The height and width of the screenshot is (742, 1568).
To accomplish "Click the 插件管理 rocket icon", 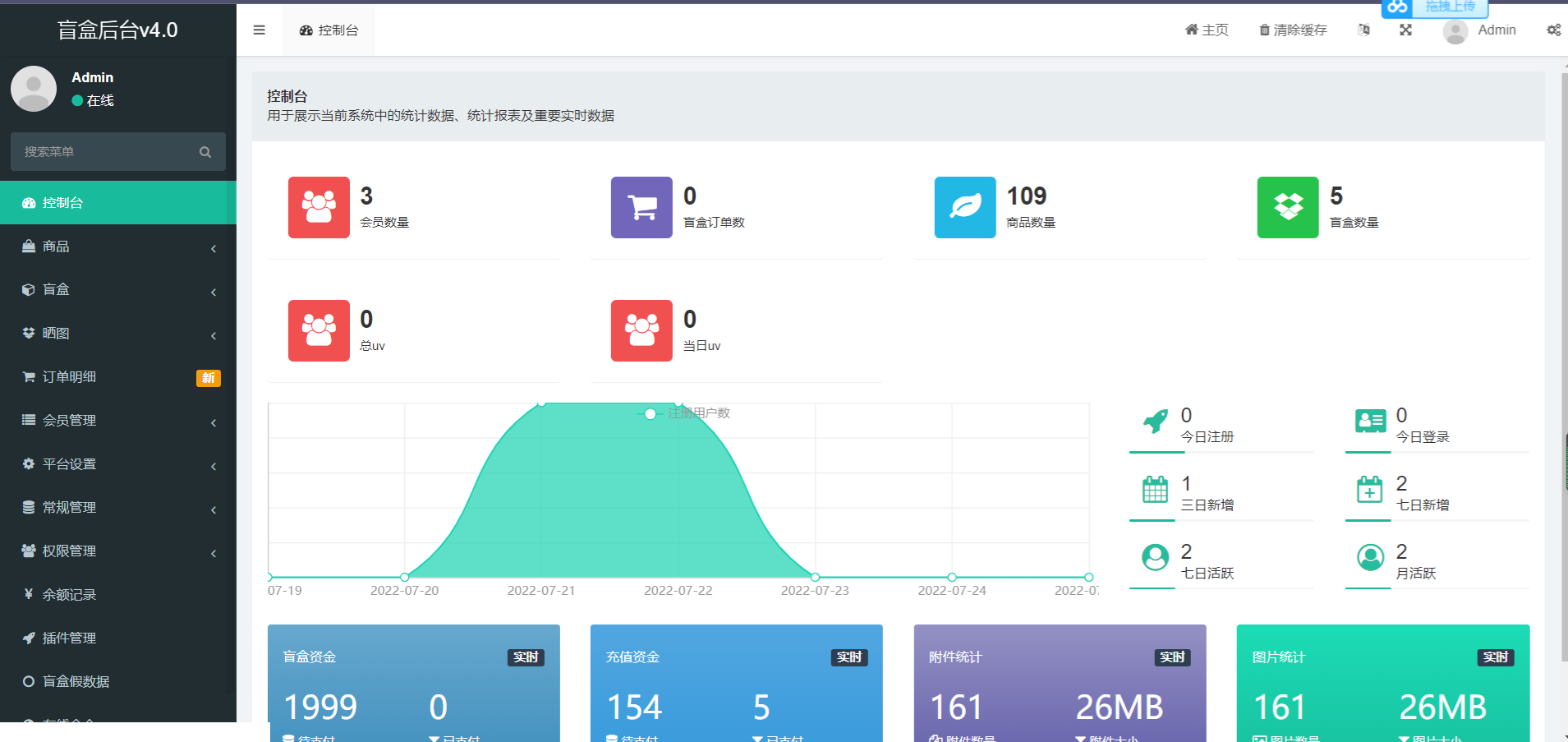I will (29, 638).
